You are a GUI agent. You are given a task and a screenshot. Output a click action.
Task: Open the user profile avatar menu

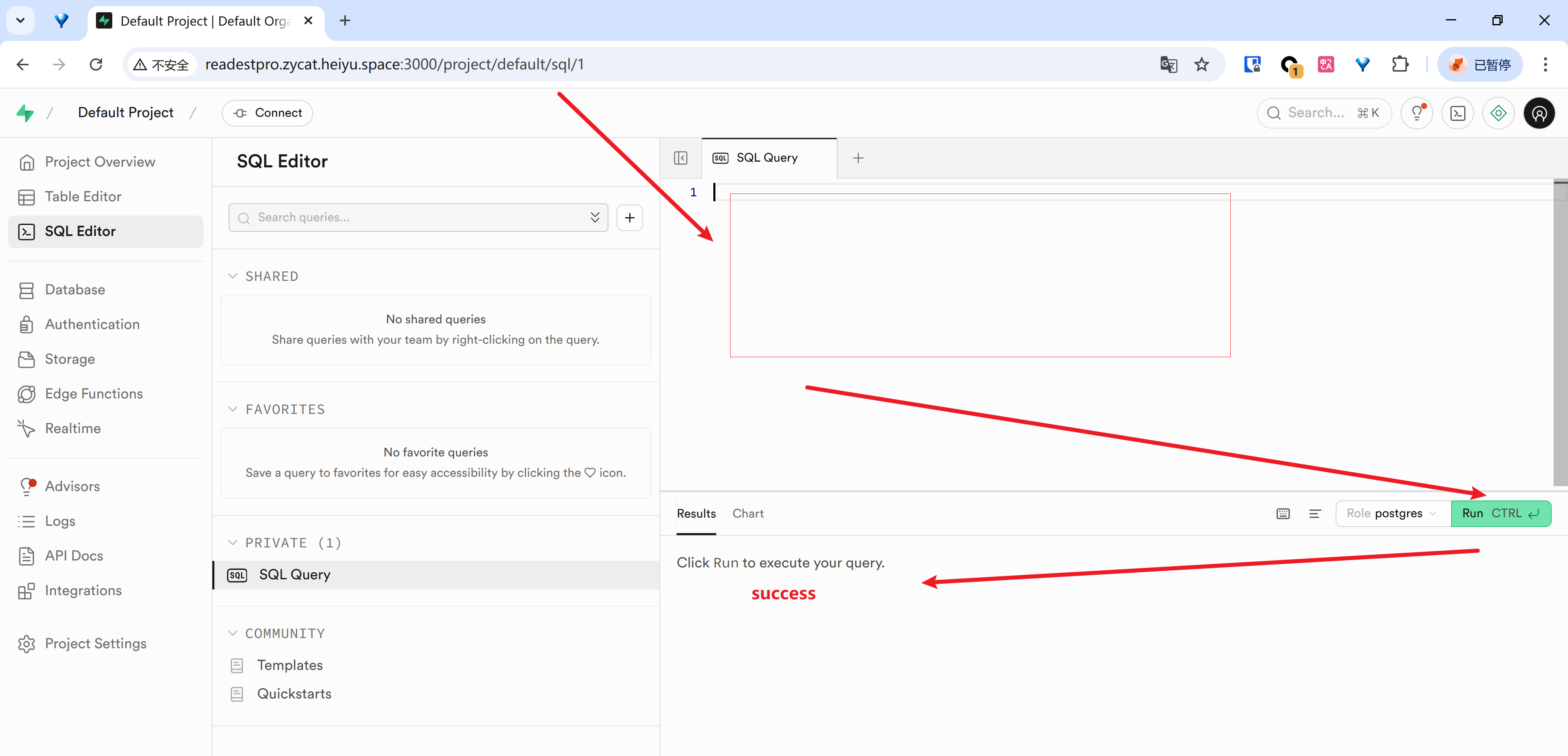click(x=1539, y=113)
